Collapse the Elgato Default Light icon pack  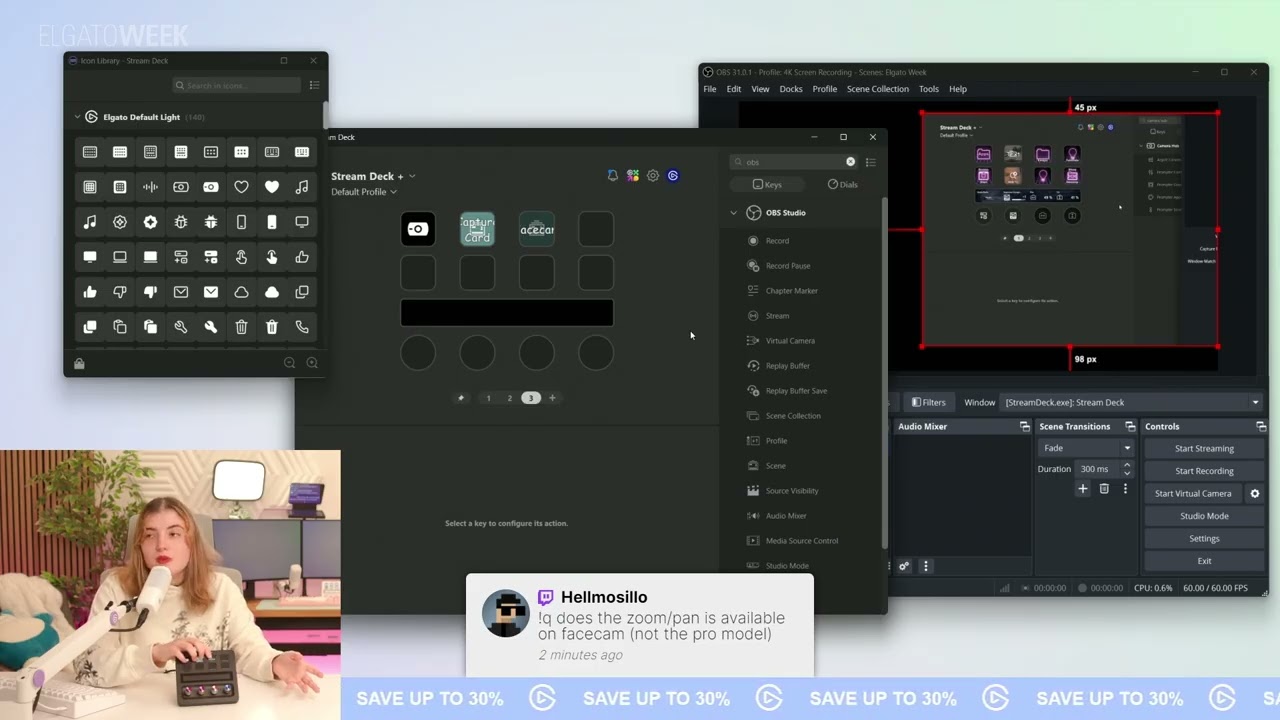pos(77,117)
